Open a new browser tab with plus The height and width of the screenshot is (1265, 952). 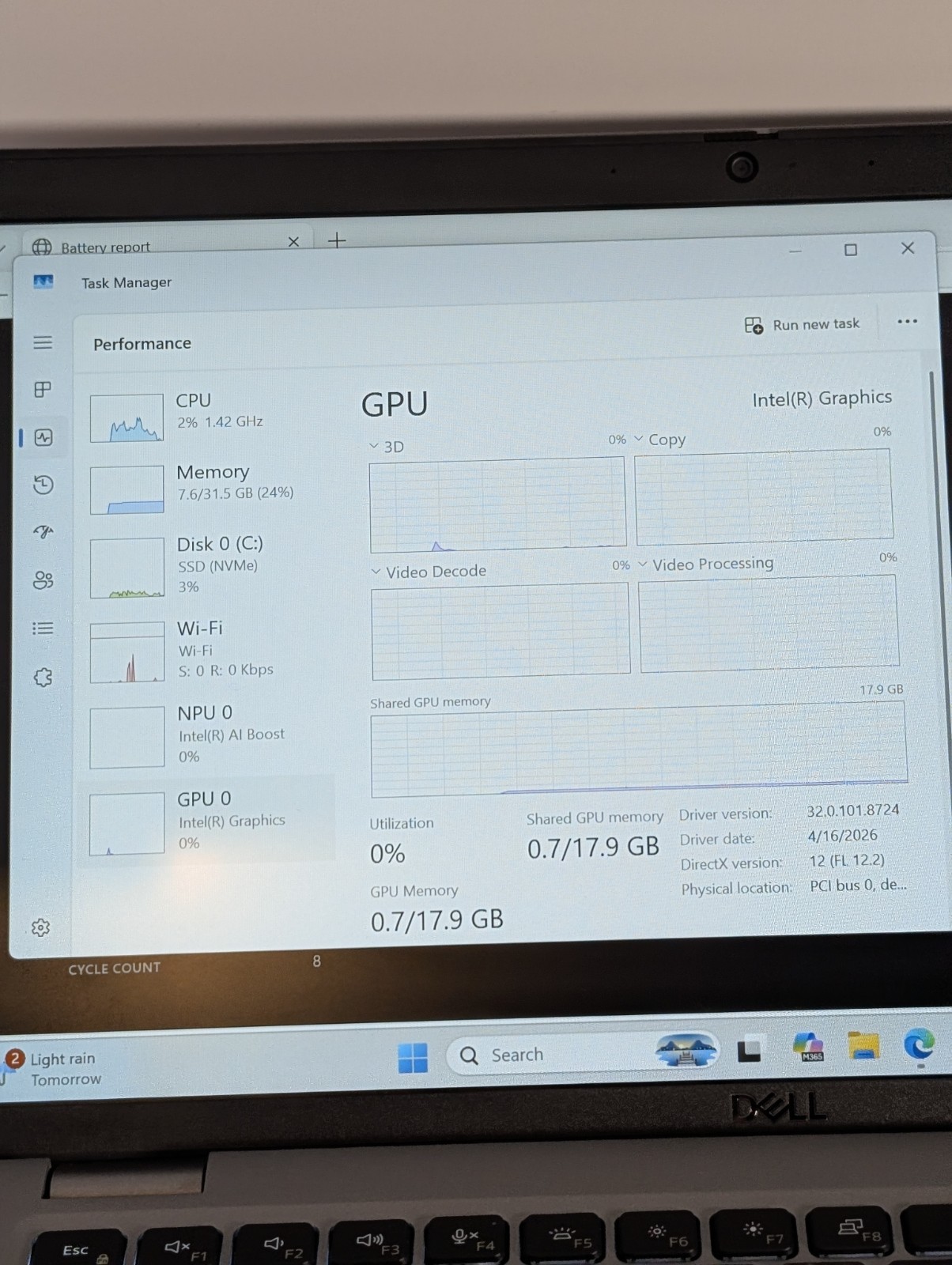[x=337, y=240]
